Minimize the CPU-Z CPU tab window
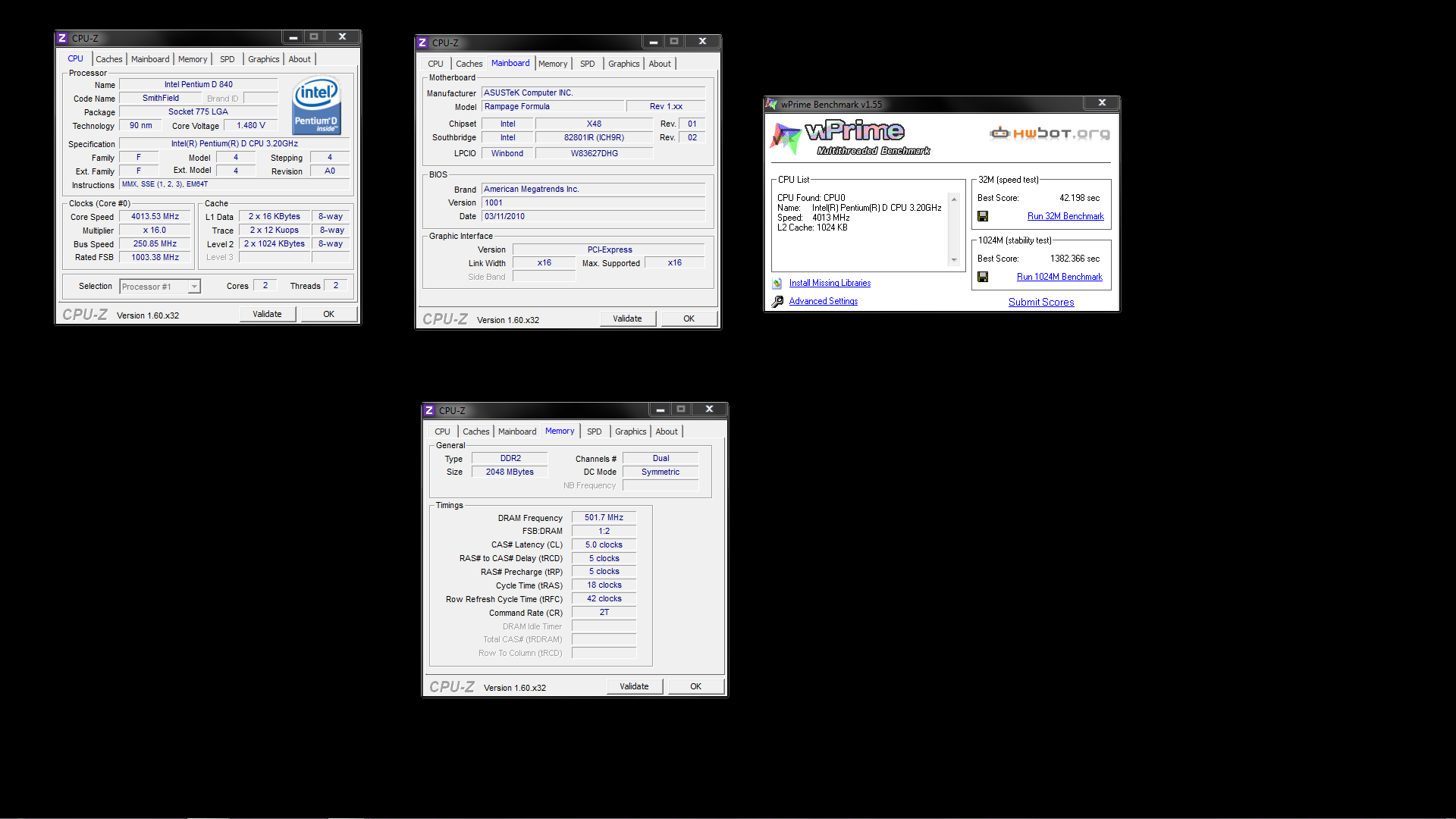 293,37
